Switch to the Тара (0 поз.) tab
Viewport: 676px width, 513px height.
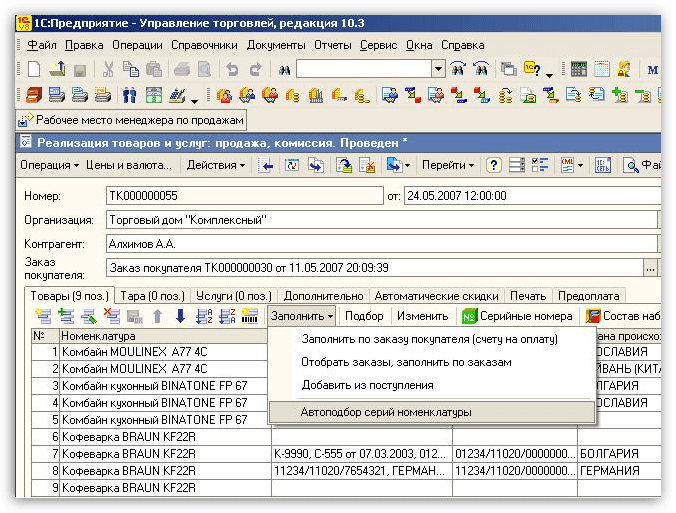click(x=152, y=296)
